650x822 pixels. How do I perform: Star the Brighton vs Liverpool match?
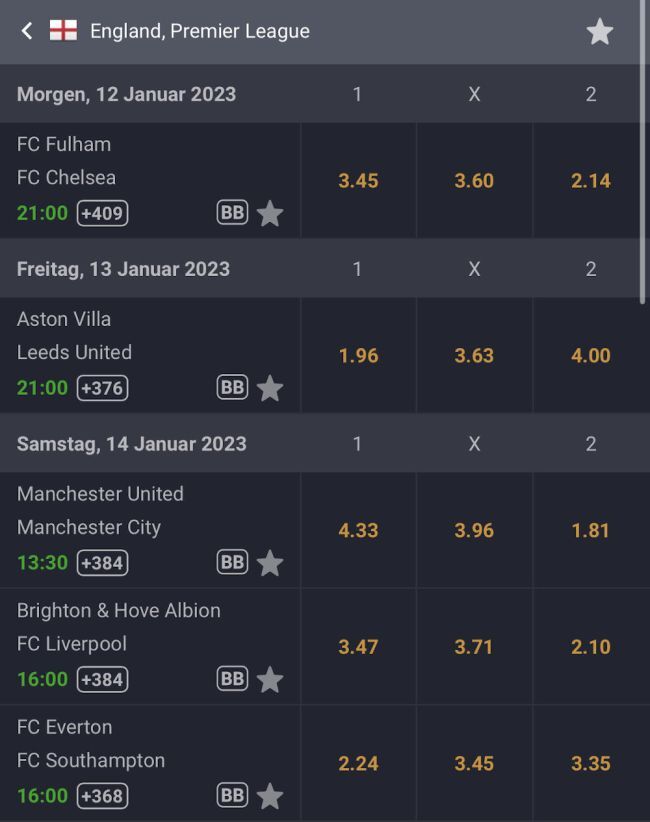pyautogui.click(x=270, y=680)
